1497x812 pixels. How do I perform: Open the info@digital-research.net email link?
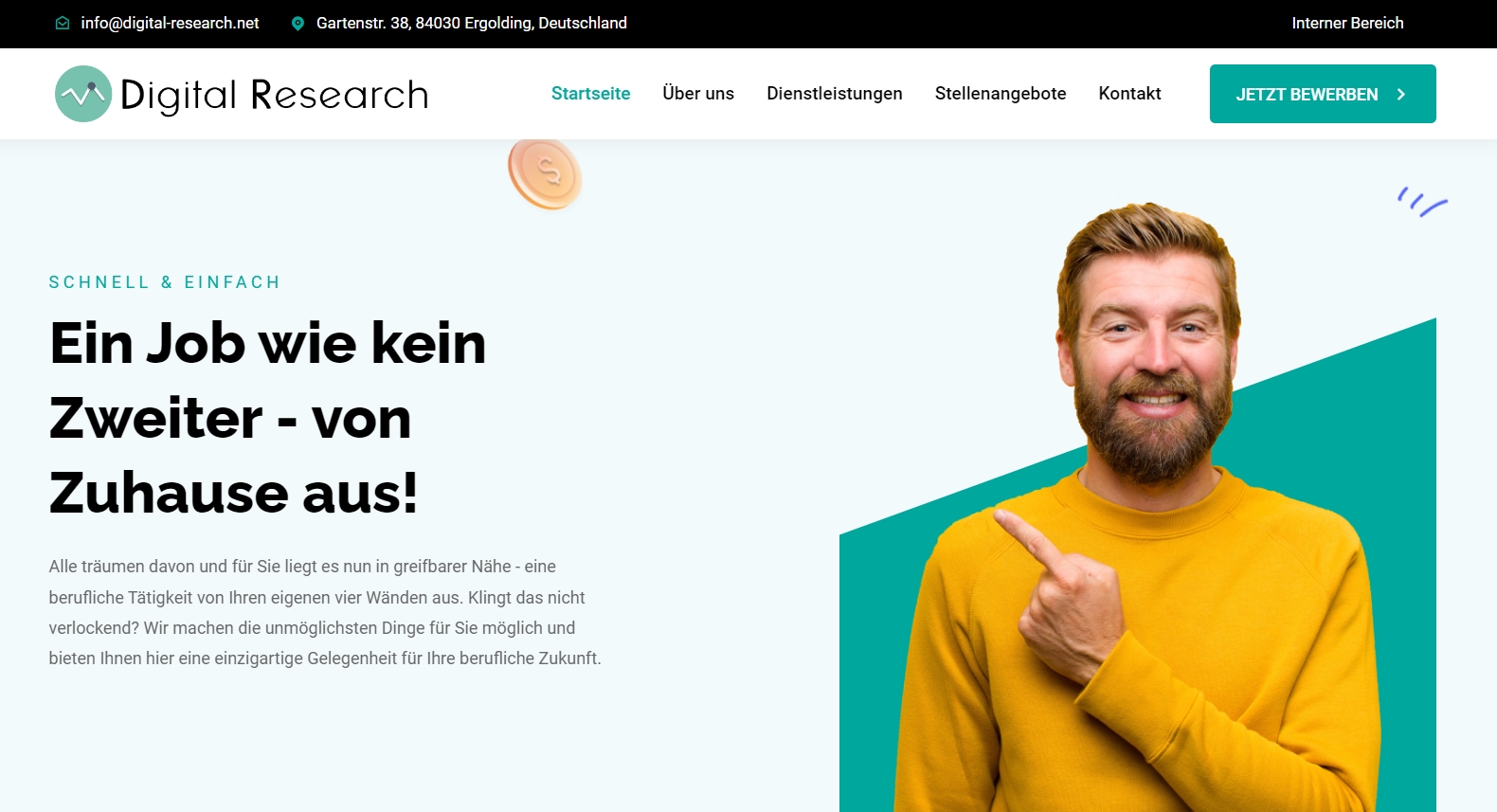[x=170, y=23]
